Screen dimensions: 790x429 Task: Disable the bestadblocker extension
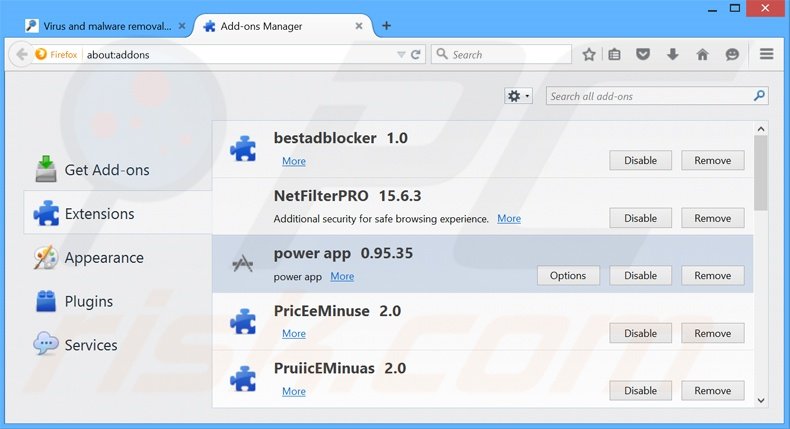click(x=640, y=160)
